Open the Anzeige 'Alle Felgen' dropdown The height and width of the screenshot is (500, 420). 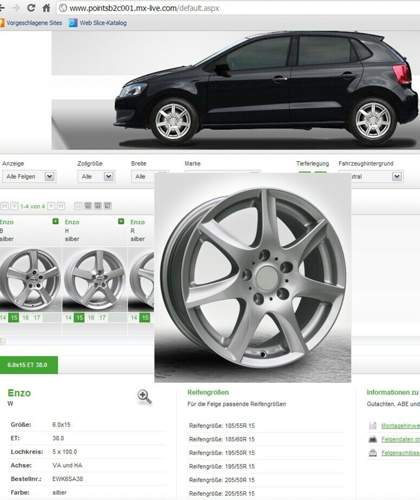pos(29,176)
